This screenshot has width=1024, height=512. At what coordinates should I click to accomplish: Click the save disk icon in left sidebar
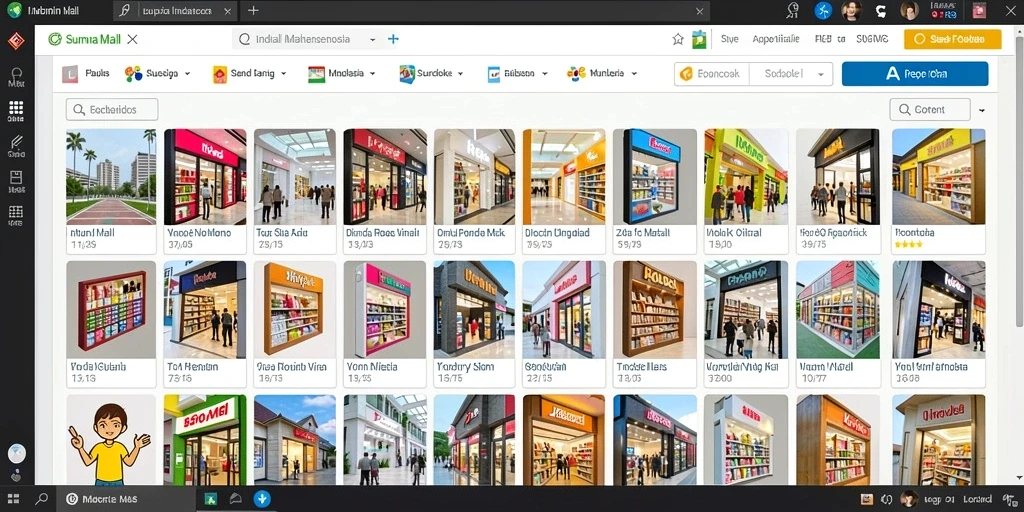(x=16, y=177)
